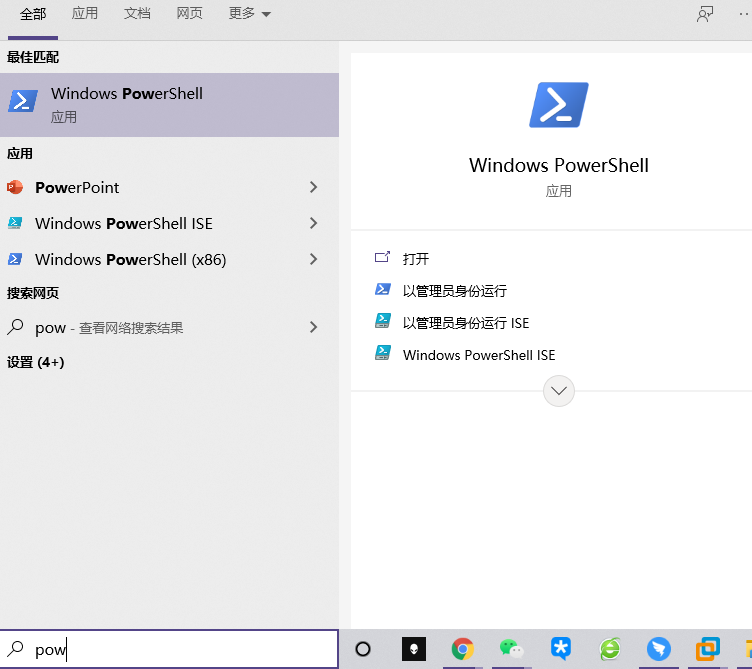Switch to the 网页 tab
Image resolution: width=752 pixels, height=669 pixels.
coord(189,13)
